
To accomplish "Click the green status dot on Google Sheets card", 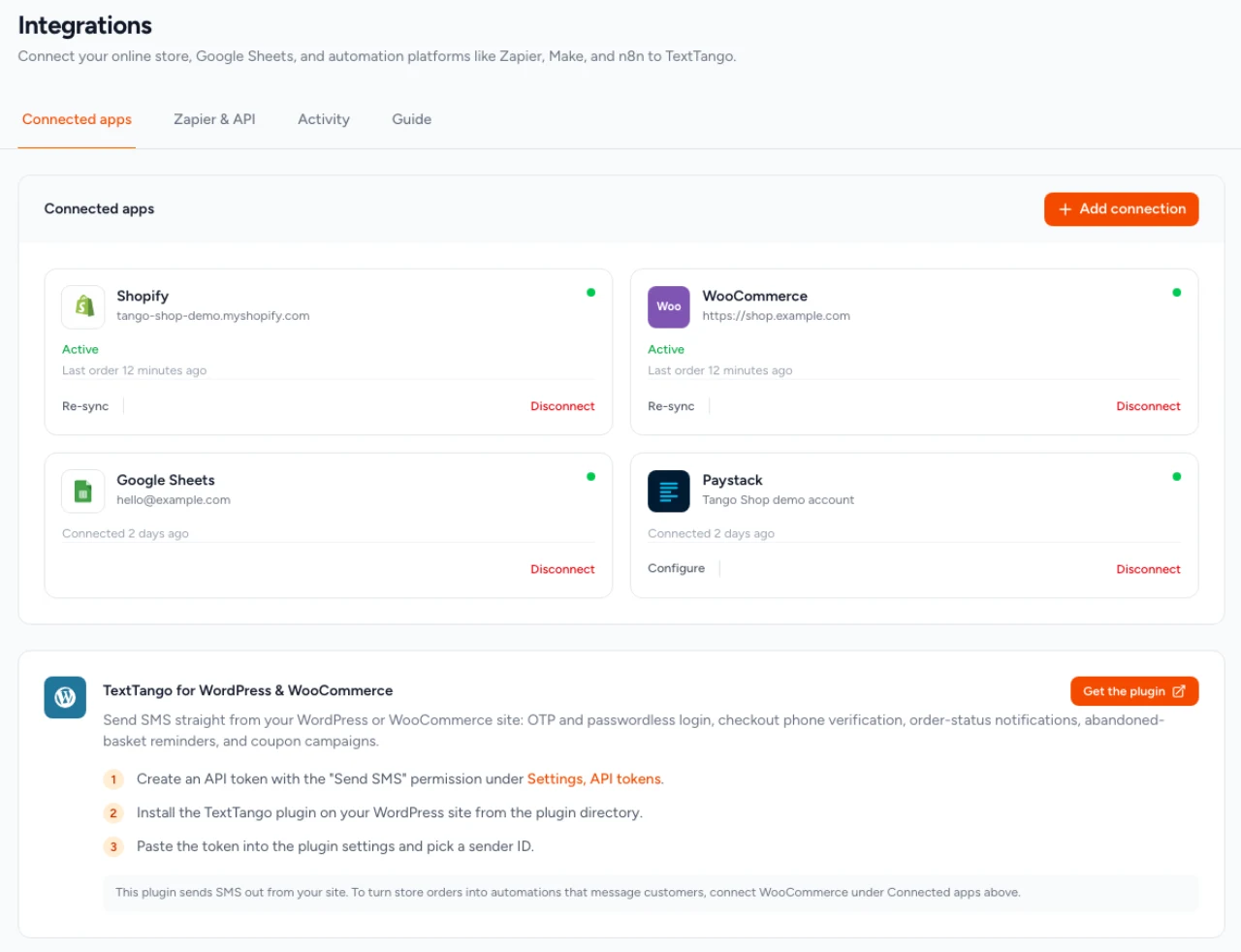I will coord(590,476).
